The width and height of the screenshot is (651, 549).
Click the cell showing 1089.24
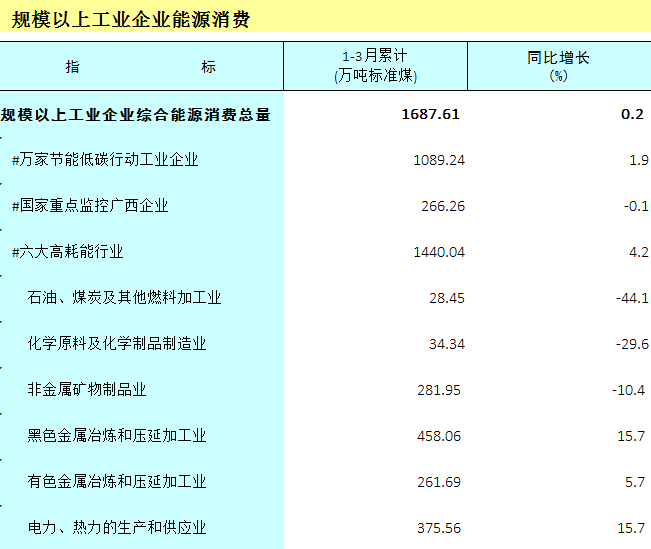438,160
